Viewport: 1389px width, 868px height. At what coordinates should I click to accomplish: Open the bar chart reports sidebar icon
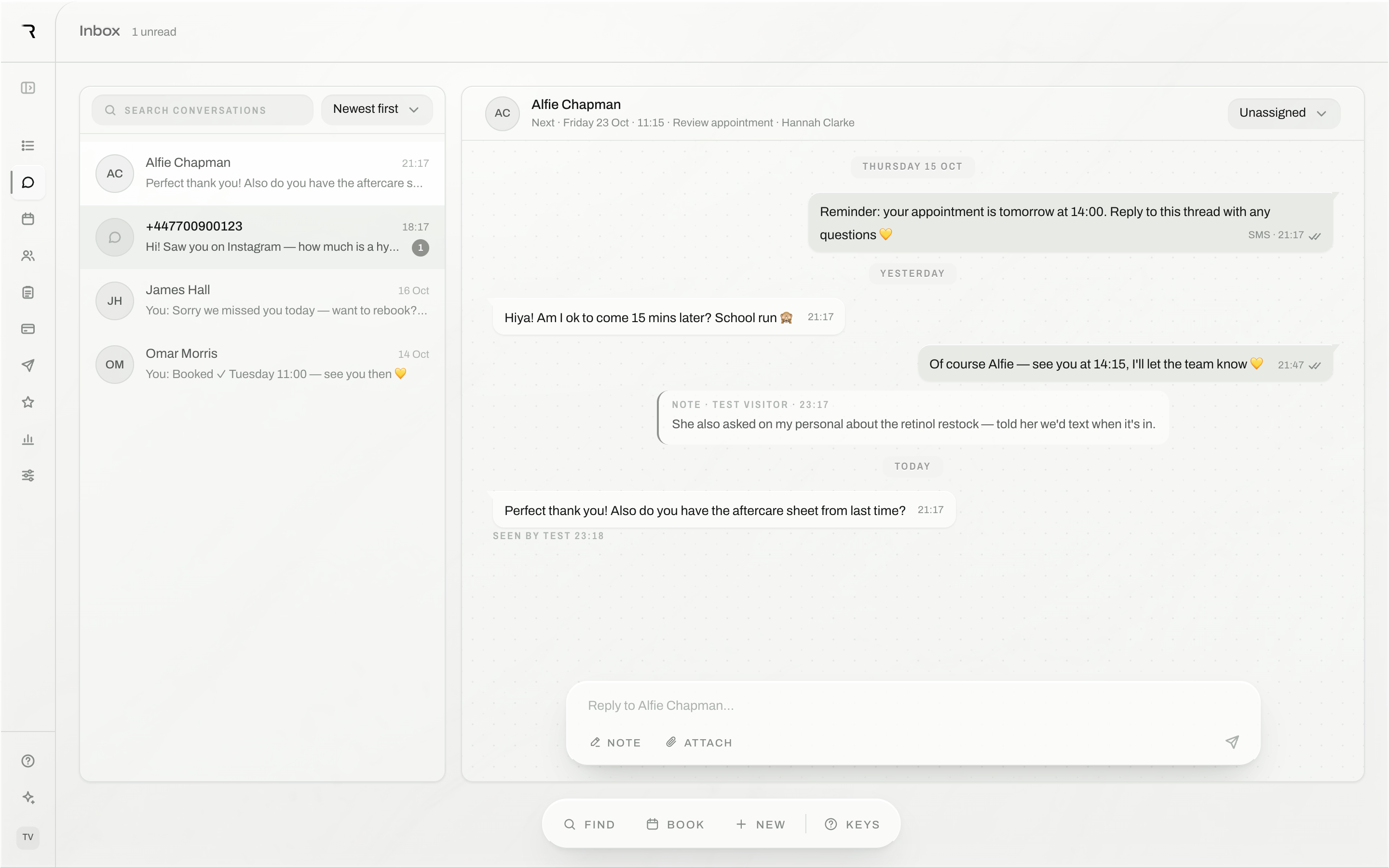pos(27,439)
